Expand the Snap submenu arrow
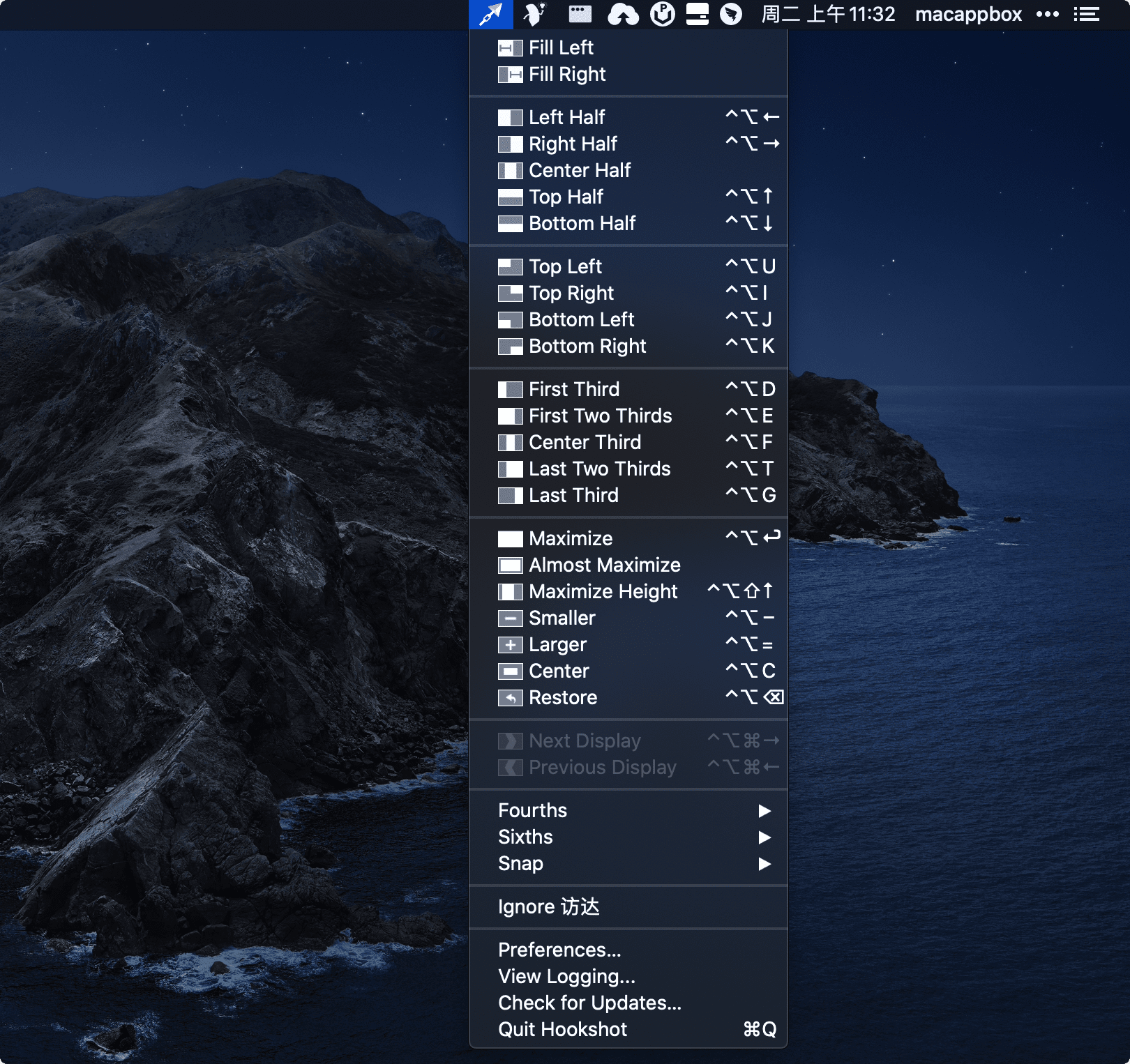Screen dimensions: 1130x1064 coord(764,864)
